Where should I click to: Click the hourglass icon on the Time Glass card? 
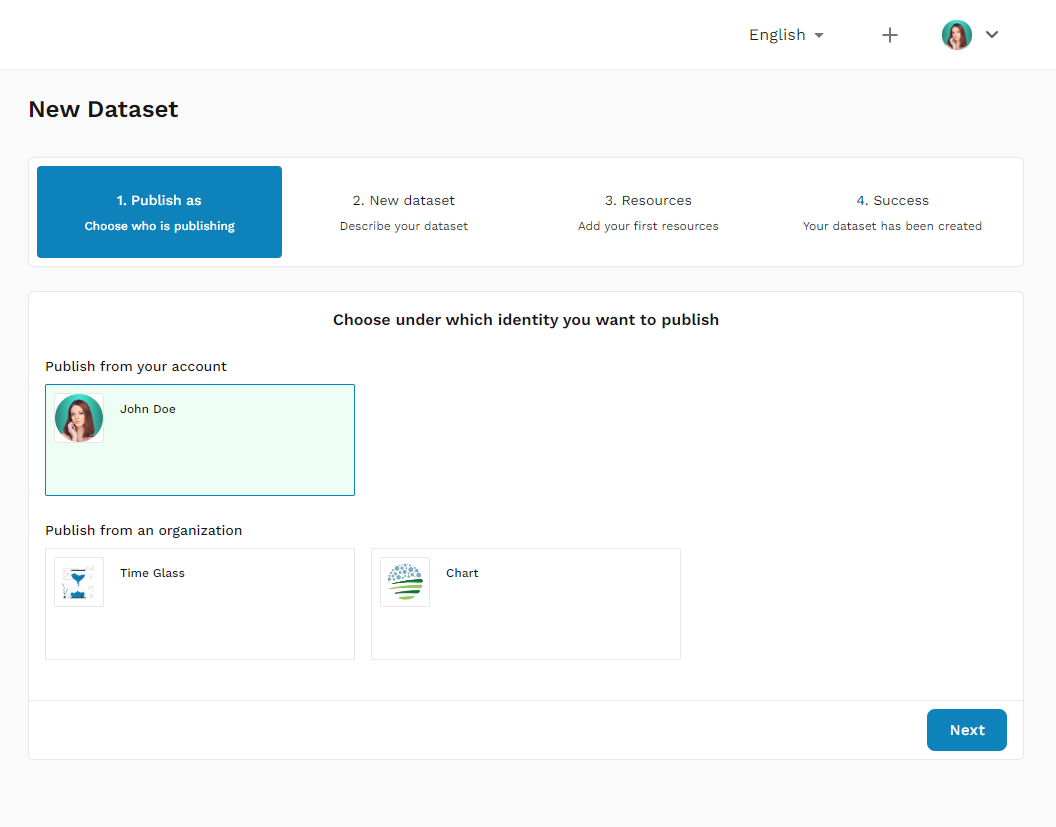[78, 581]
